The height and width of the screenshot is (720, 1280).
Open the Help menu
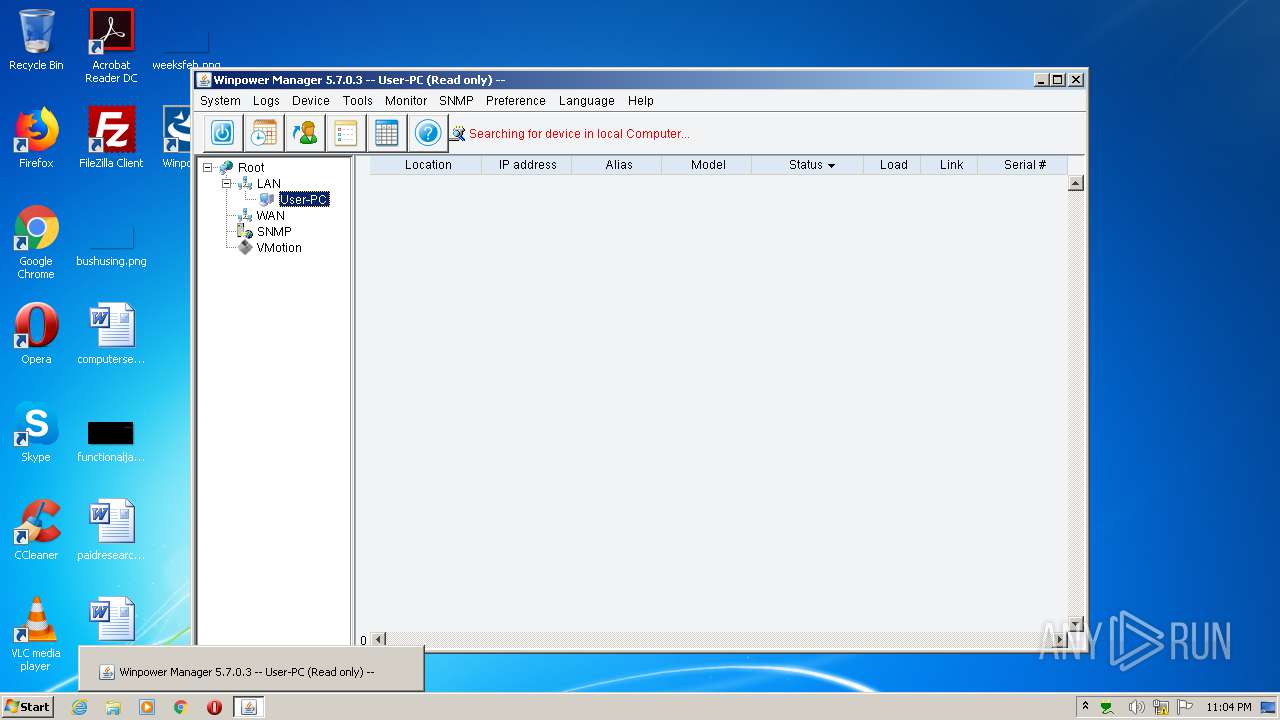click(x=641, y=101)
